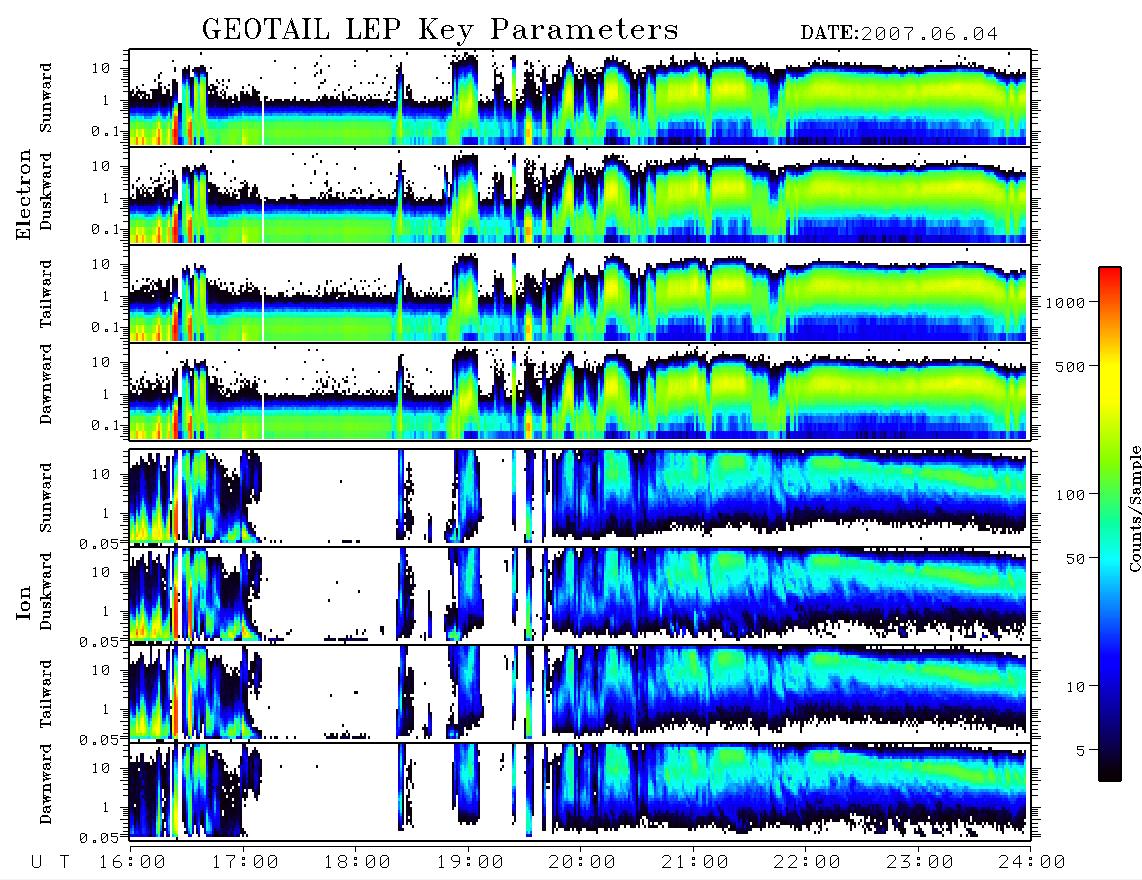Click the 500 colorbar tick value
This screenshot has width=1142, height=880.
[x=1071, y=367]
